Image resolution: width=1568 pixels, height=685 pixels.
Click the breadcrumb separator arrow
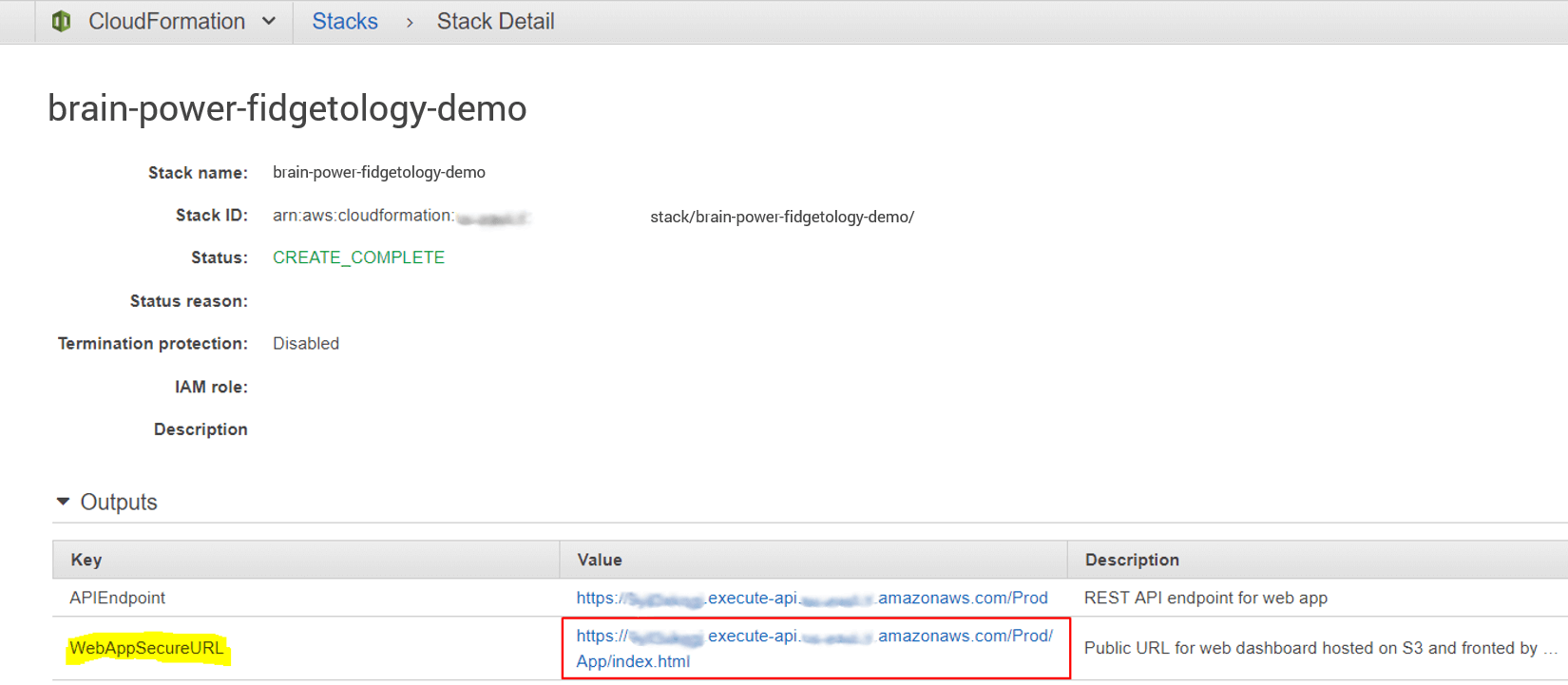point(410,22)
